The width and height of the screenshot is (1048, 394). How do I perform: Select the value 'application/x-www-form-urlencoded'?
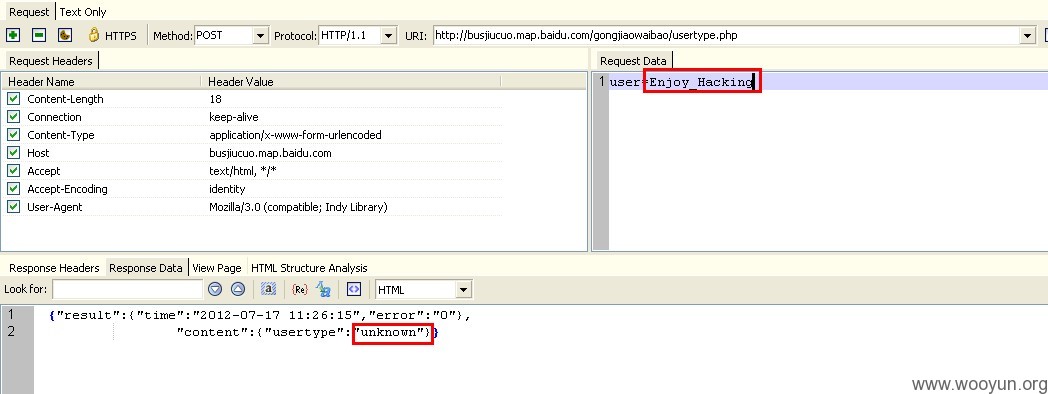pos(295,135)
